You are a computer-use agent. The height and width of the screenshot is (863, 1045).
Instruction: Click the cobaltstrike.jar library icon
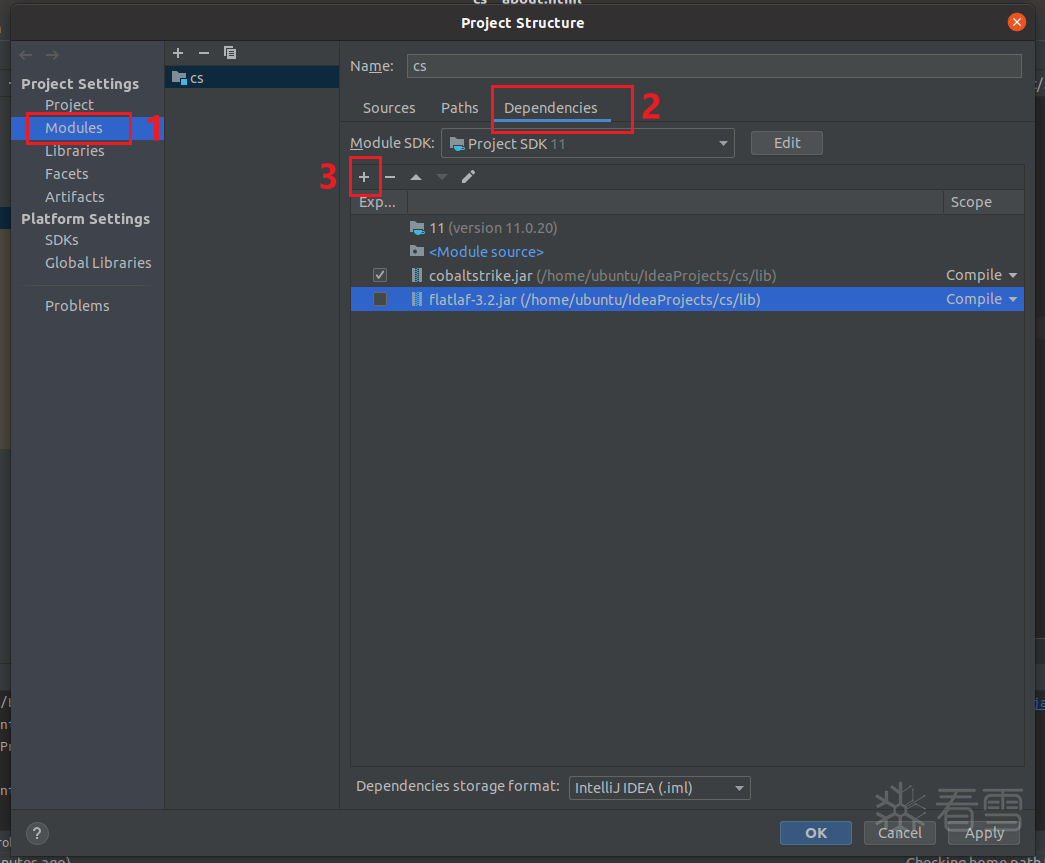[417, 275]
